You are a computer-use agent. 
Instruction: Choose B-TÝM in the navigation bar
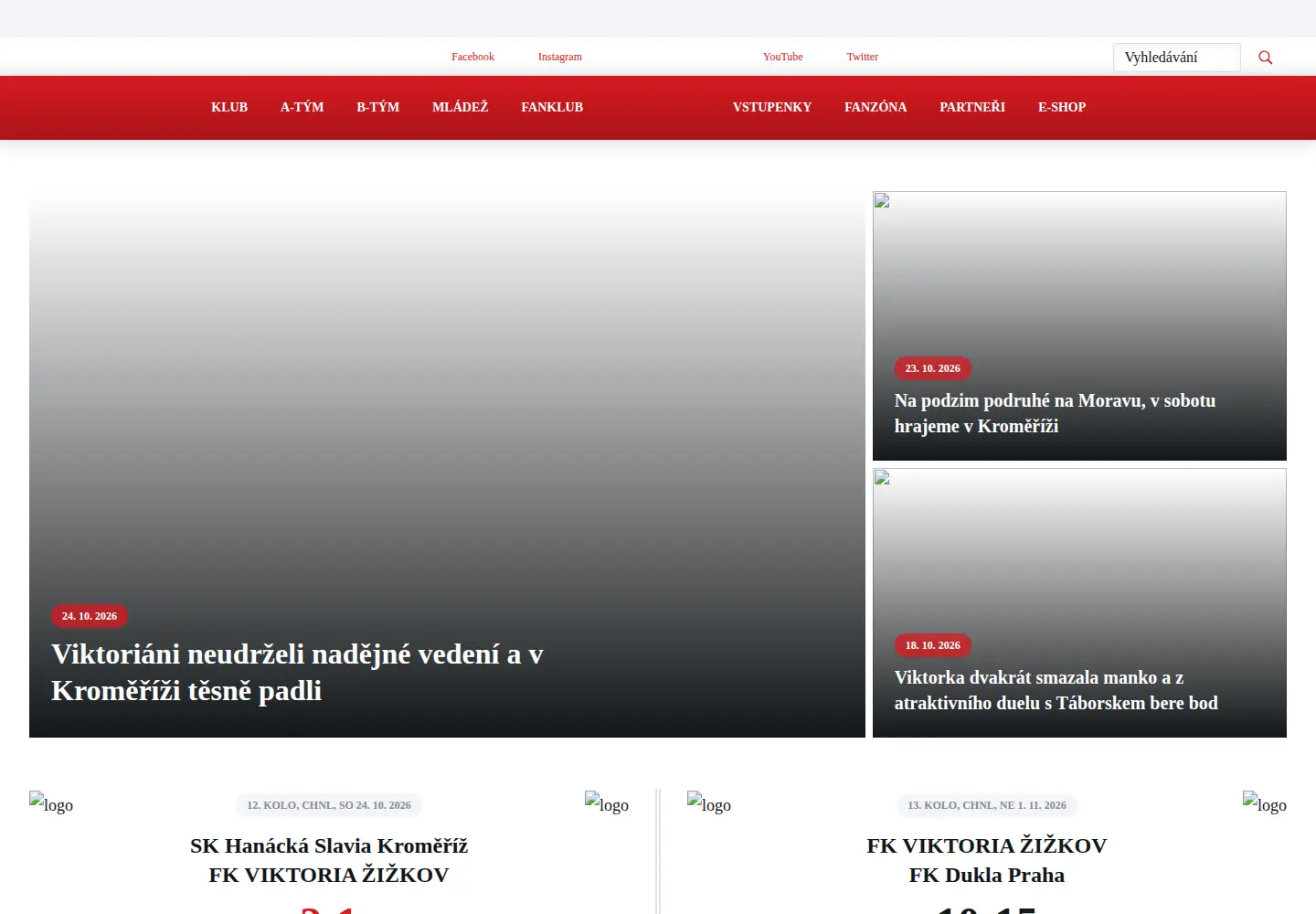coord(378,107)
